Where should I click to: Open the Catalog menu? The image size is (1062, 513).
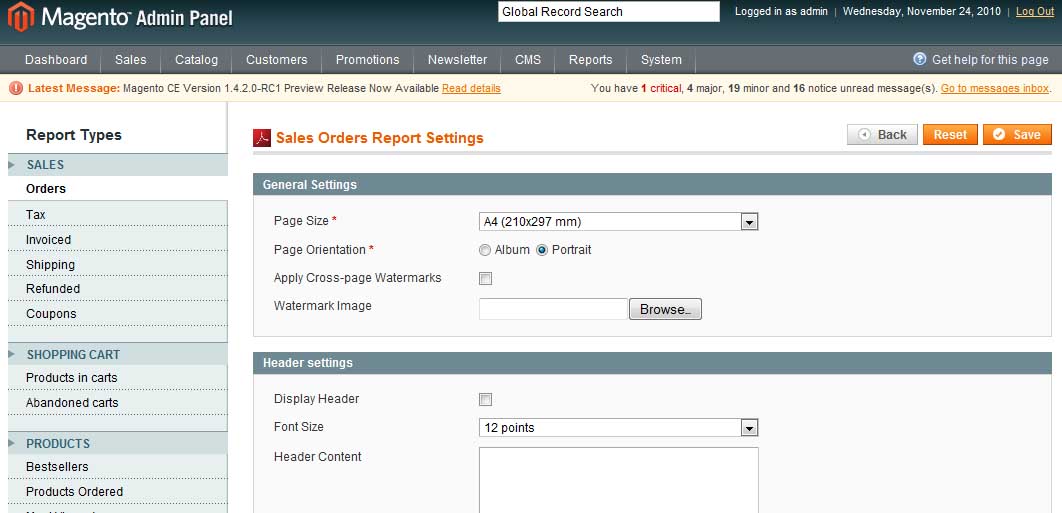(196, 60)
